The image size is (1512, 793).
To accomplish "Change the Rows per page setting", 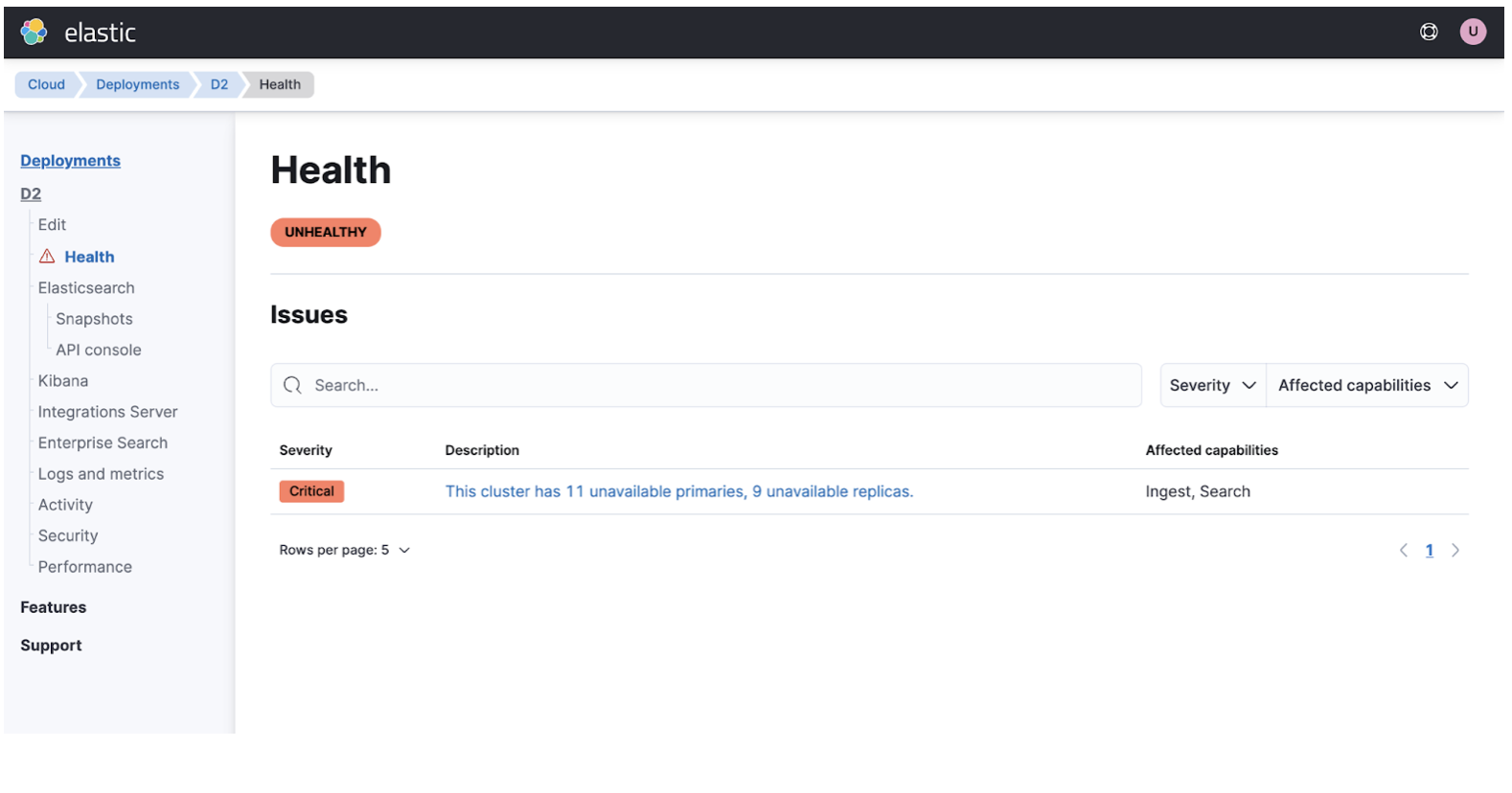I will (344, 551).
